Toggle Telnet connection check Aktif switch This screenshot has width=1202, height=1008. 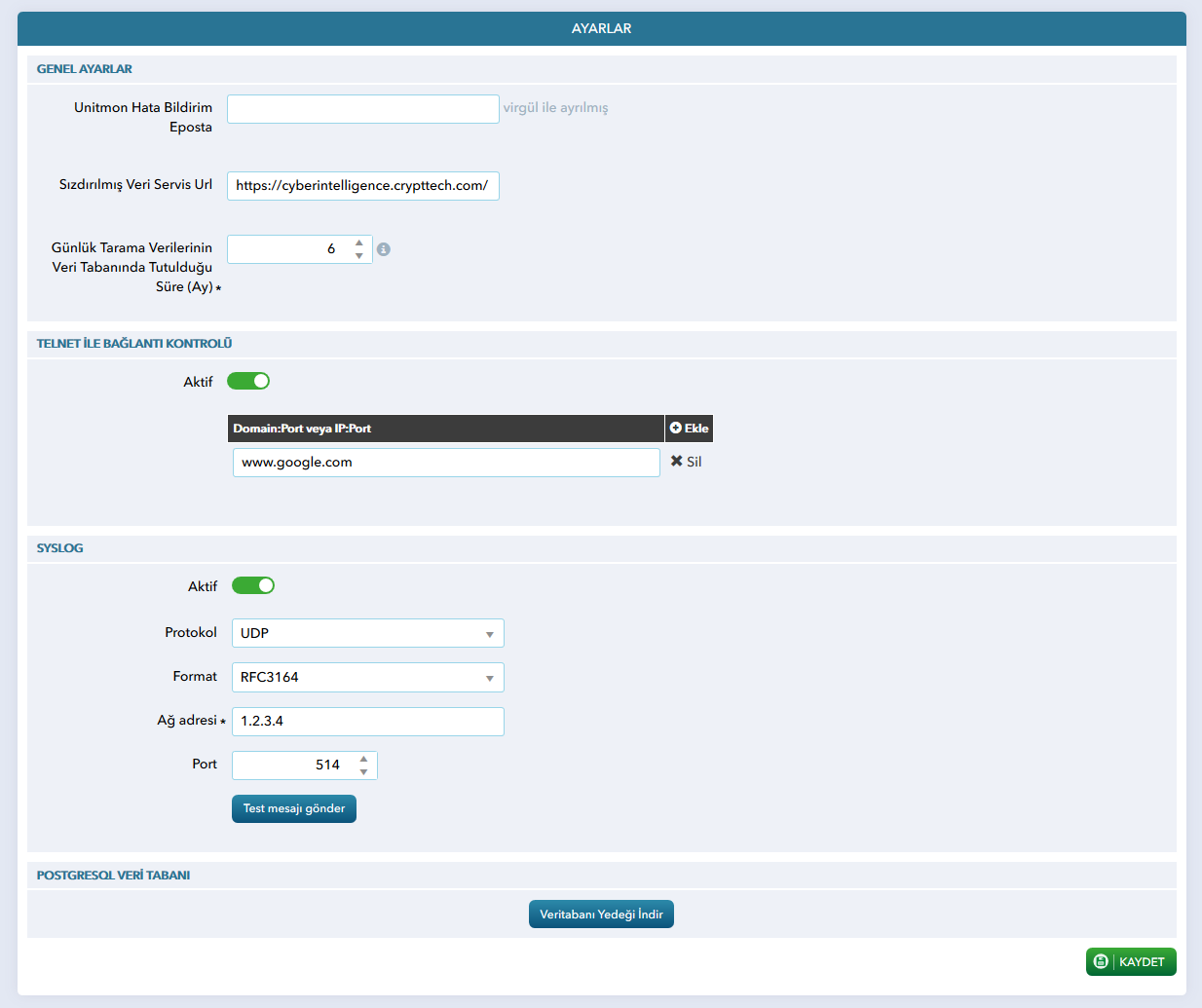pos(248,381)
